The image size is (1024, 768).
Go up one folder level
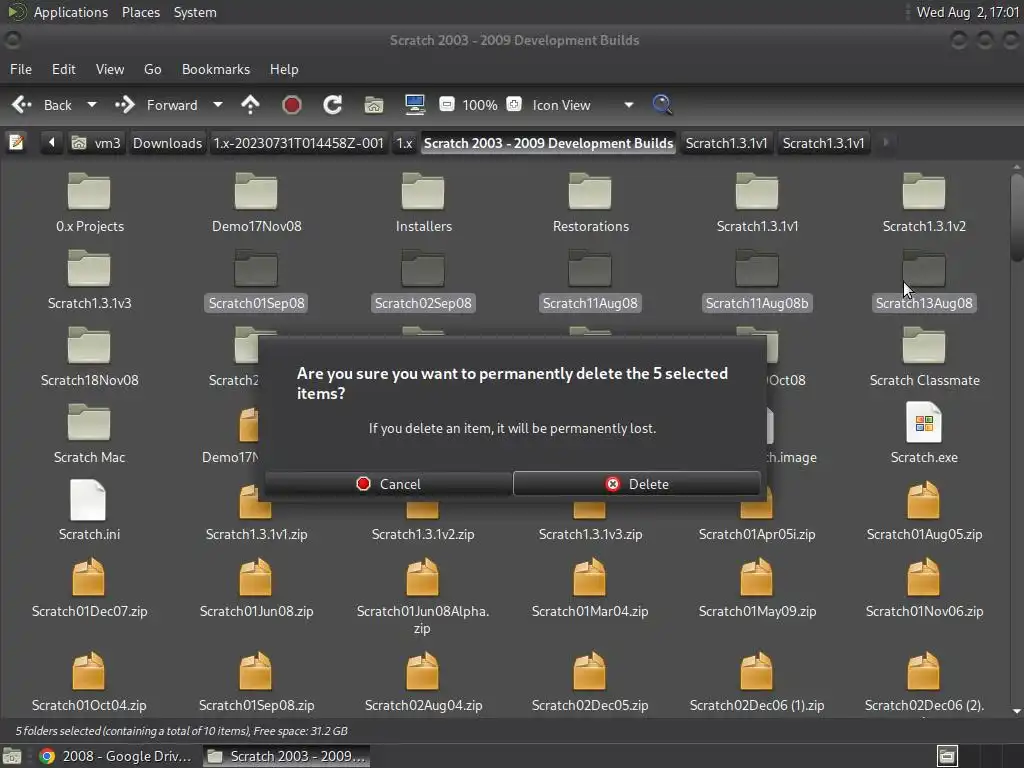click(250, 104)
